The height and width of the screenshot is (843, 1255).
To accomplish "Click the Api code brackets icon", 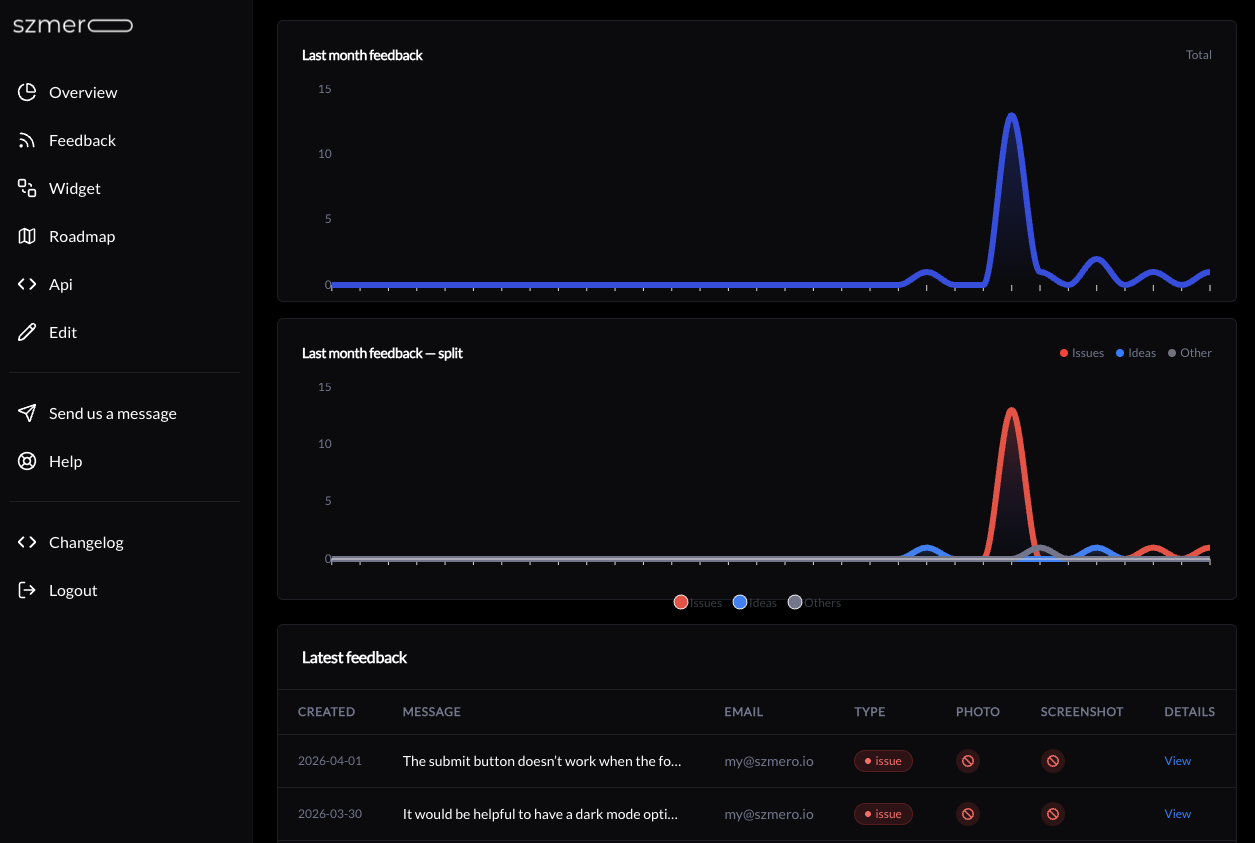I will 27,284.
